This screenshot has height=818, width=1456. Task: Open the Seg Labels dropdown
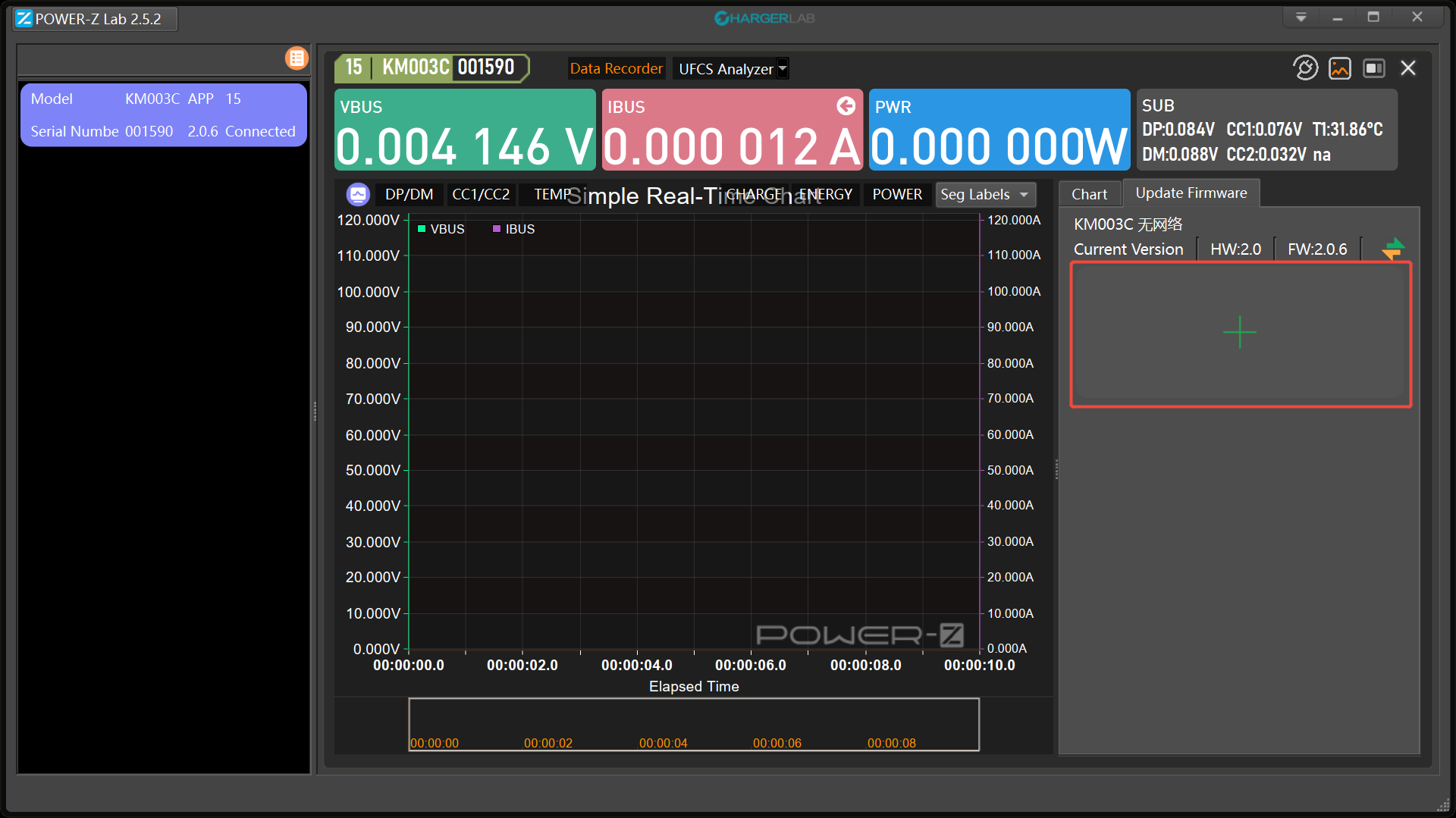coord(985,195)
